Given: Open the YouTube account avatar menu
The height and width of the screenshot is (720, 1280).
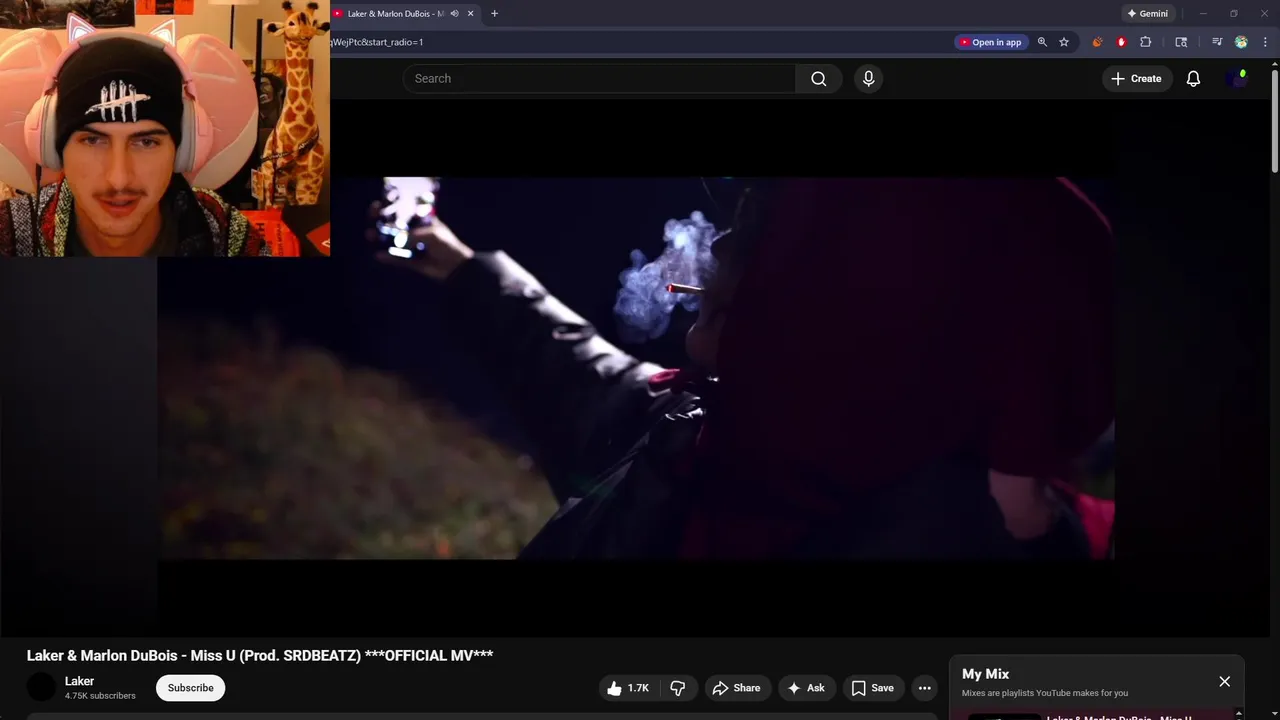Looking at the screenshot, I should coord(1237,78).
